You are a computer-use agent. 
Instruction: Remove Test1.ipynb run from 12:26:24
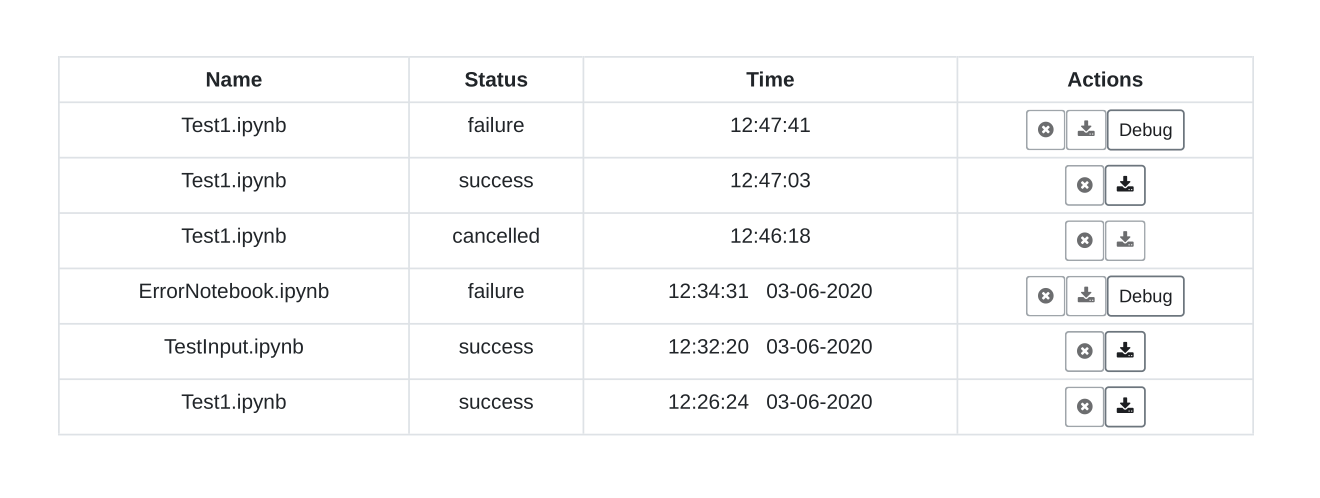pos(1085,407)
